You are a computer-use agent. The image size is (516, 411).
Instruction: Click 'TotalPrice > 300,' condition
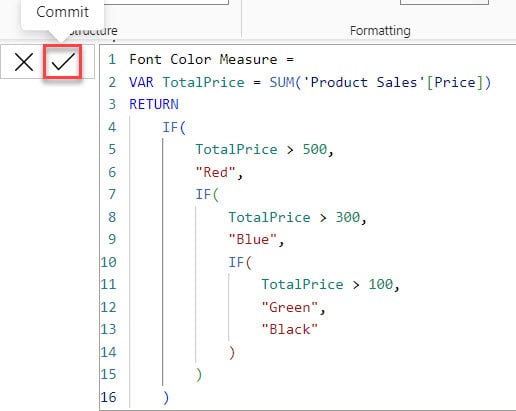pos(297,217)
